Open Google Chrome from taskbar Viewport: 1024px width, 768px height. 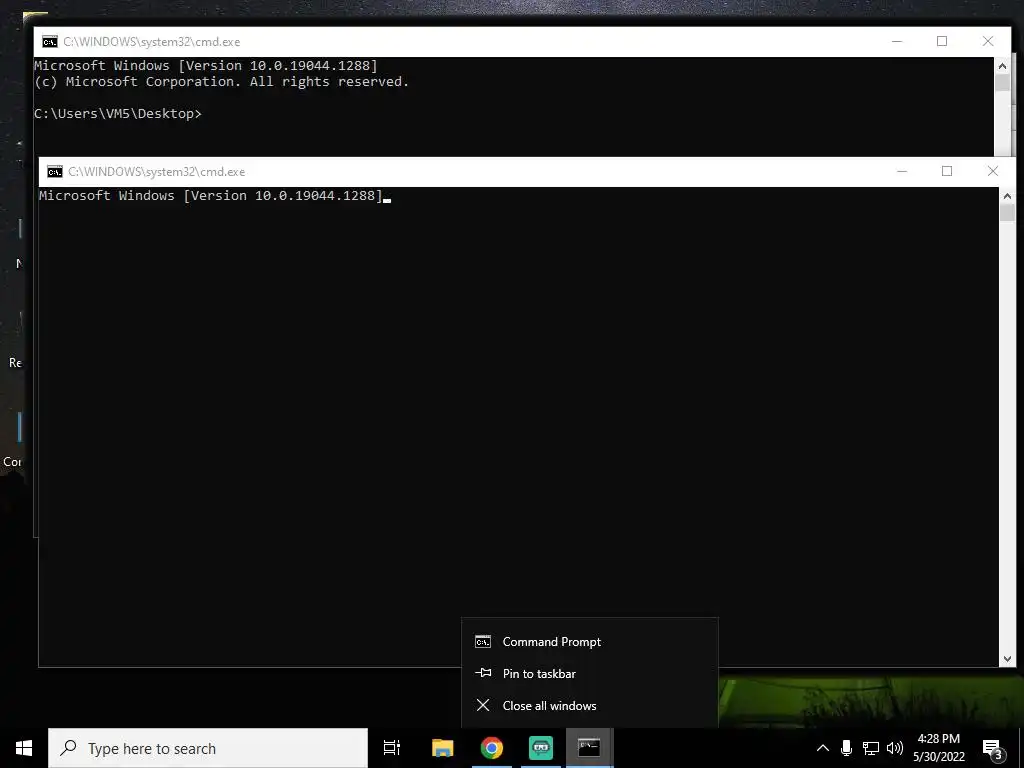coord(492,748)
